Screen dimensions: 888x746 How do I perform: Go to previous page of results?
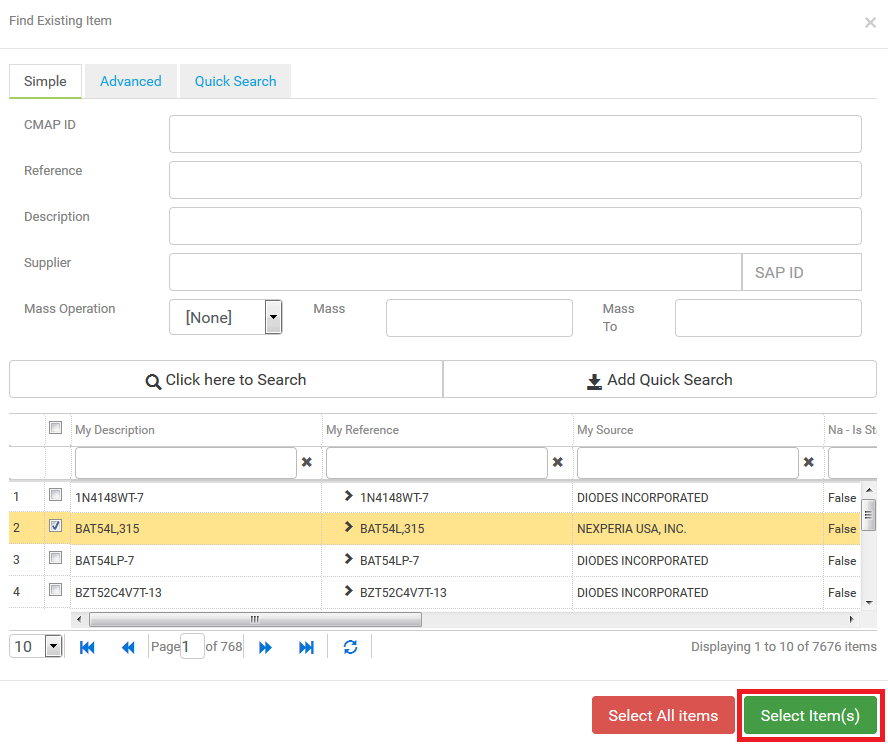pos(128,647)
